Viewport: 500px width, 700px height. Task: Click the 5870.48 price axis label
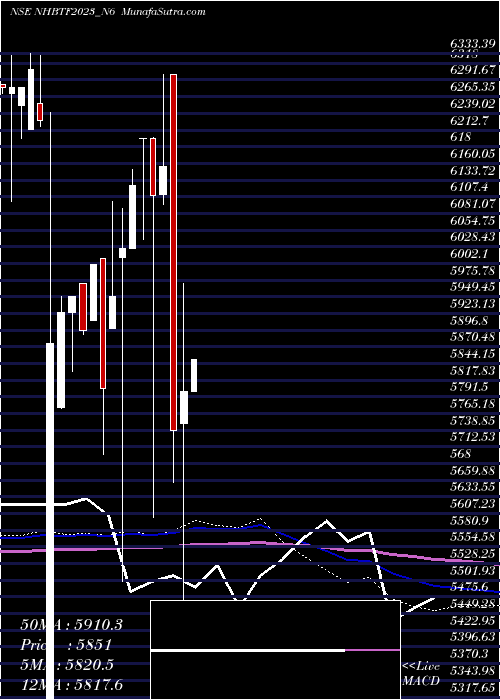(x=472, y=337)
